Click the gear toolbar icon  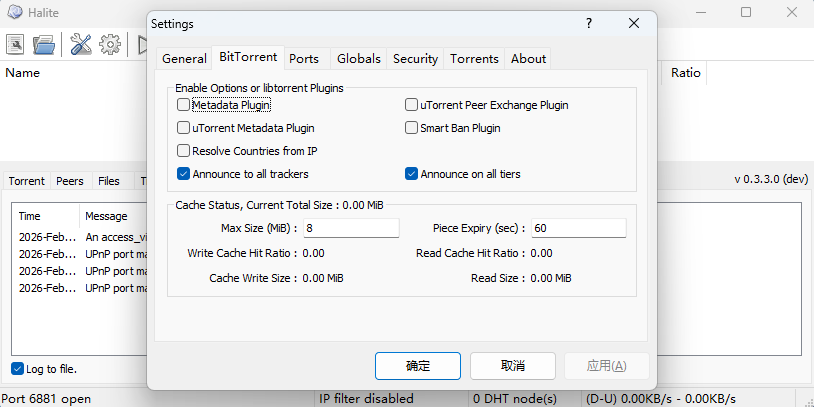click(x=110, y=44)
